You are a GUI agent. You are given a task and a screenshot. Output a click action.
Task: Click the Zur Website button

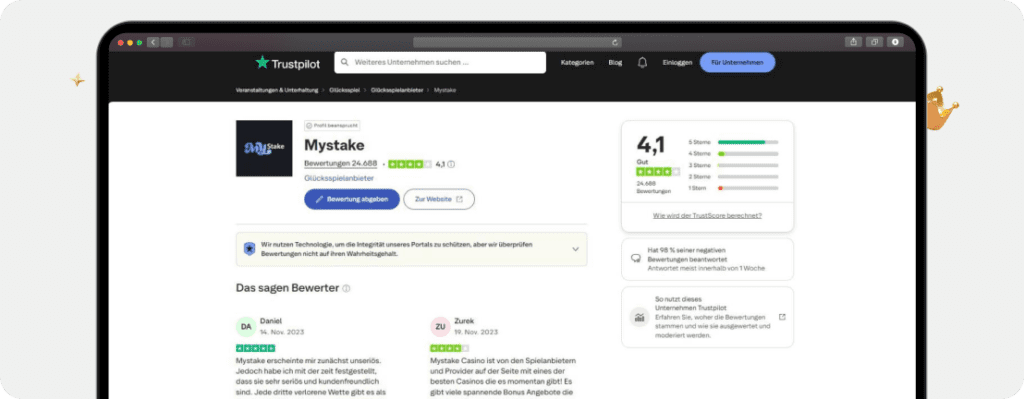point(439,199)
